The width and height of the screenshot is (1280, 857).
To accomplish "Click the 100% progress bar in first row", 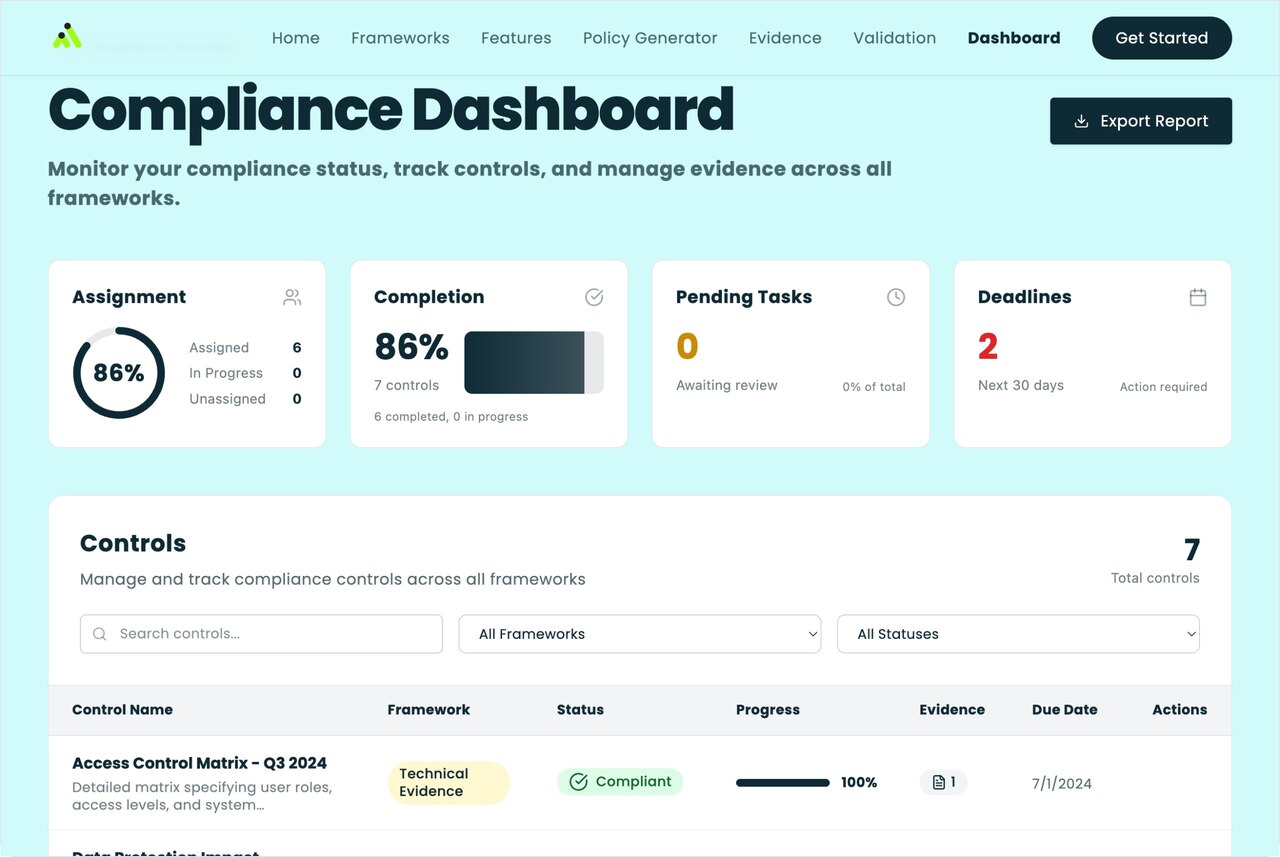I will 782,783.
